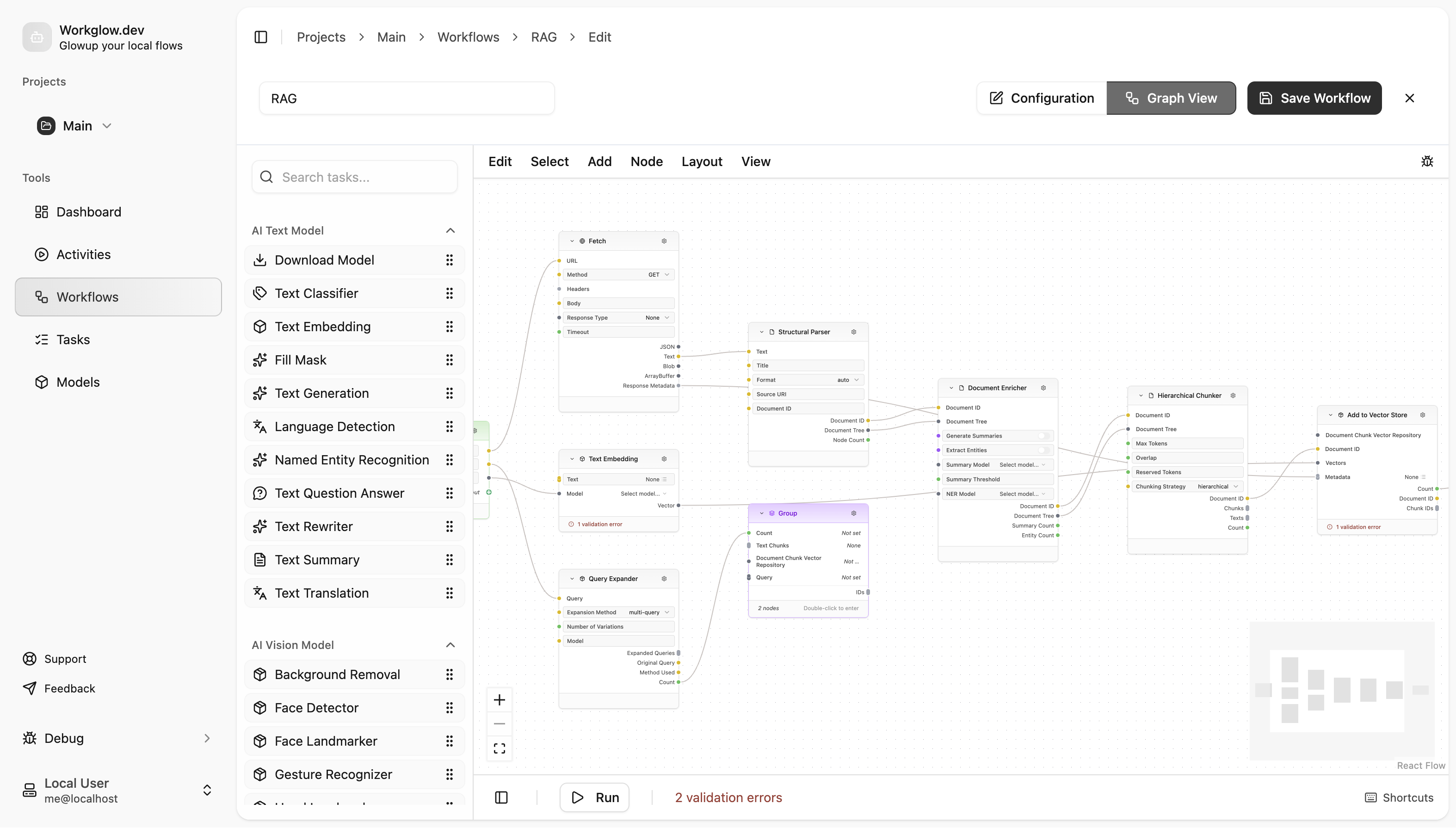
Task: Fit the graph to view
Action: tap(499, 748)
